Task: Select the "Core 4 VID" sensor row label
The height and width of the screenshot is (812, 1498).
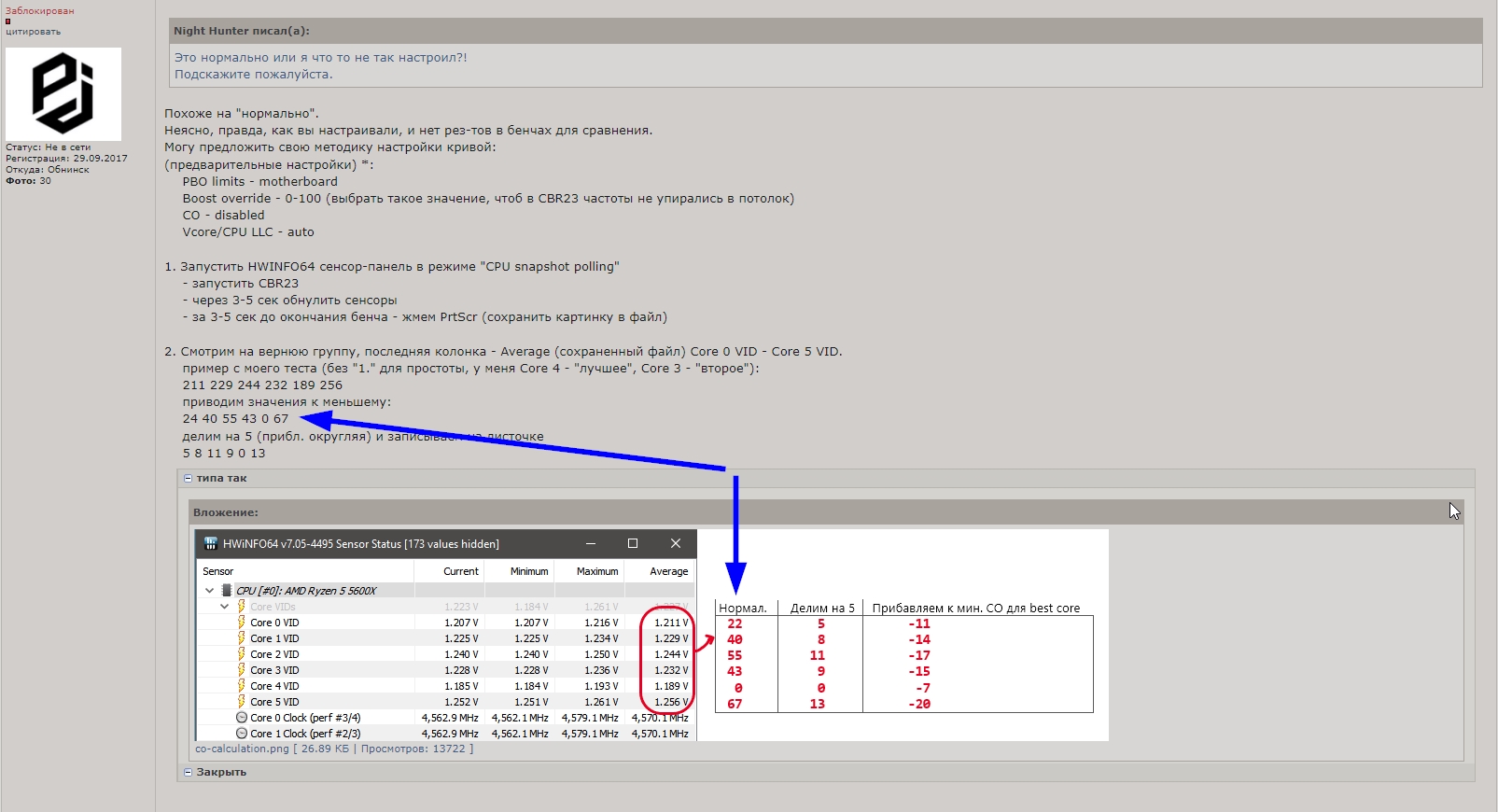Action: click(x=274, y=686)
